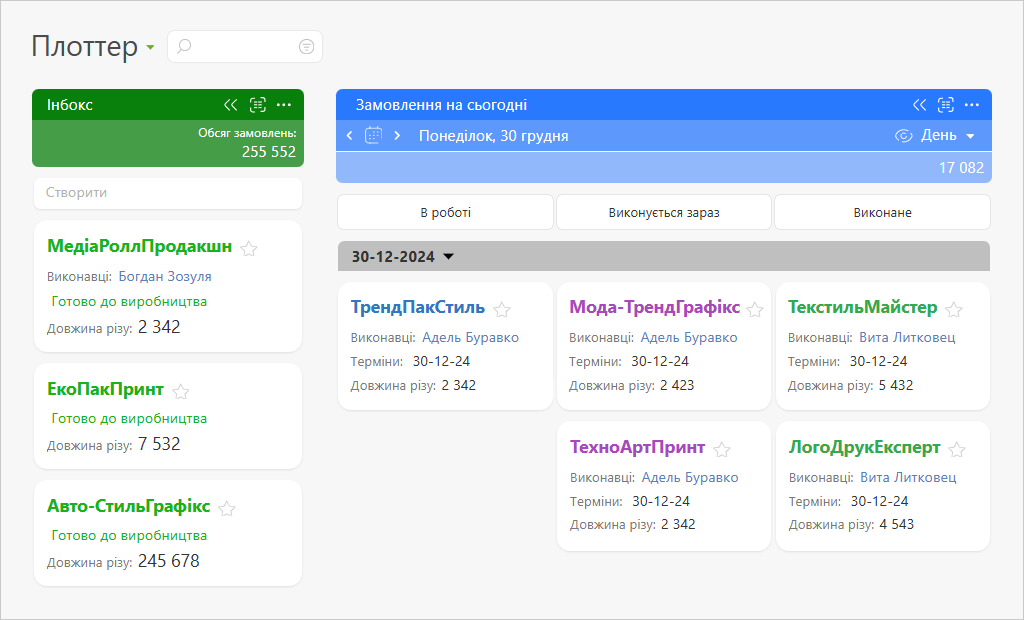This screenshot has height=620, width=1024.
Task: Select the Виконане tab
Action: click(x=882, y=212)
